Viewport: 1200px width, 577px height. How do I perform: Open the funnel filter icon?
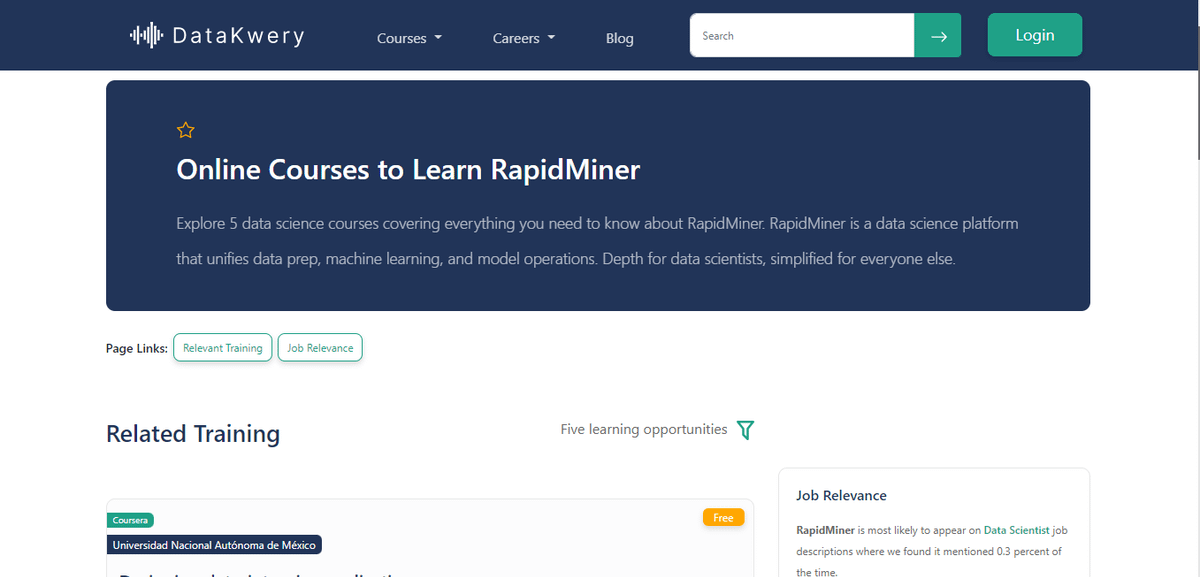pos(745,430)
